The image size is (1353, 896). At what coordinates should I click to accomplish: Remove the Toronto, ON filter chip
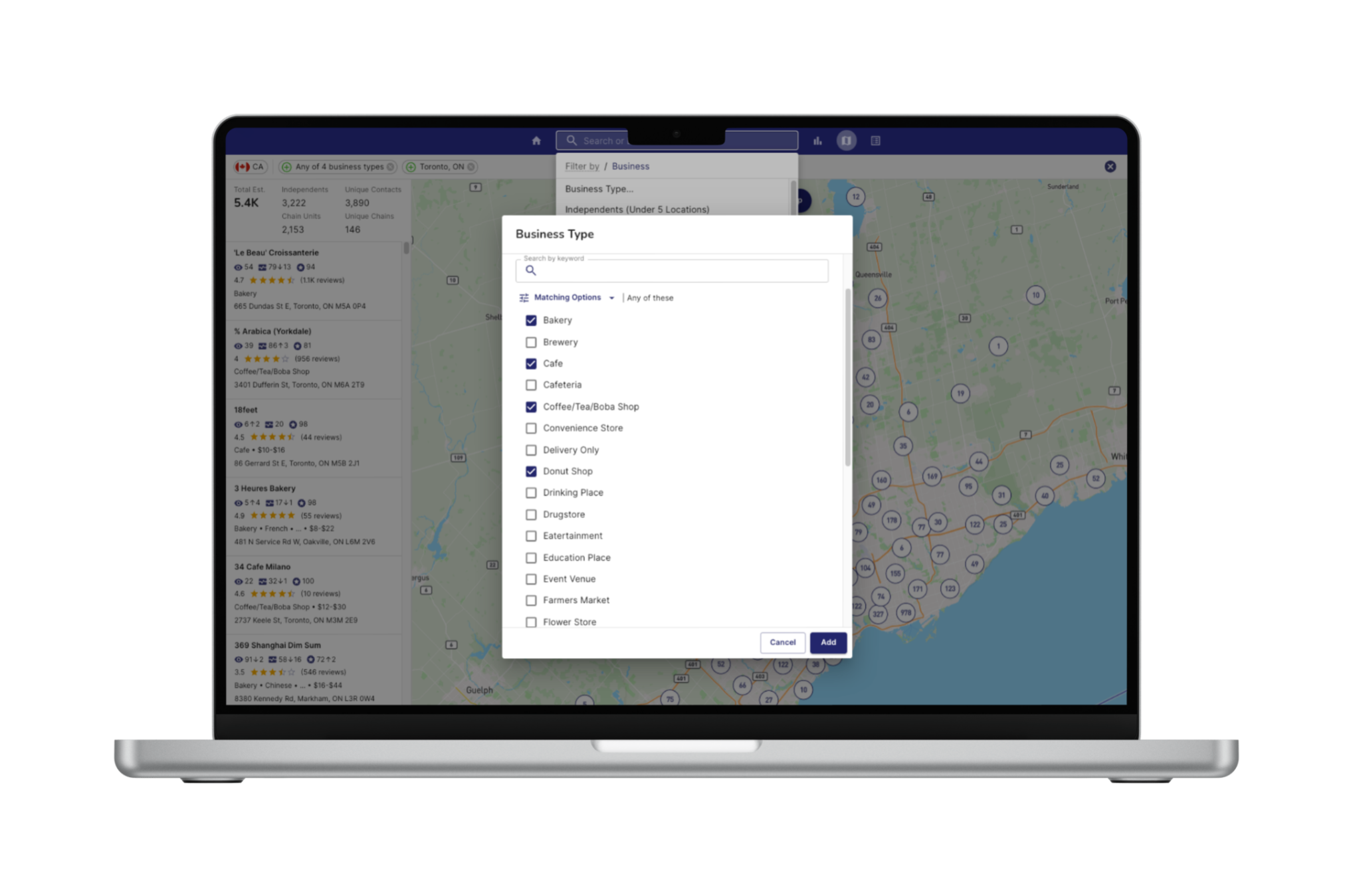coord(471,167)
